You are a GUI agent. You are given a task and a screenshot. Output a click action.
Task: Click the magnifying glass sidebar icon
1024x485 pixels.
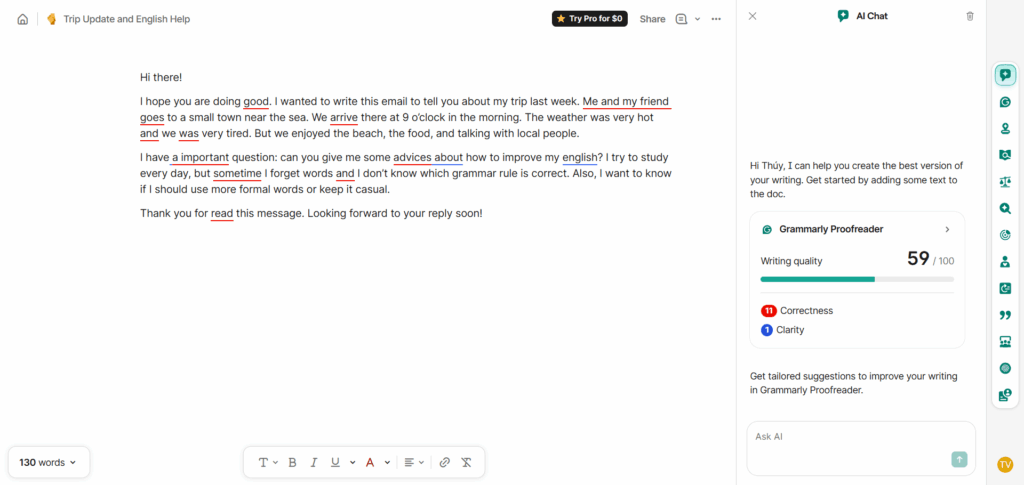click(x=1005, y=208)
